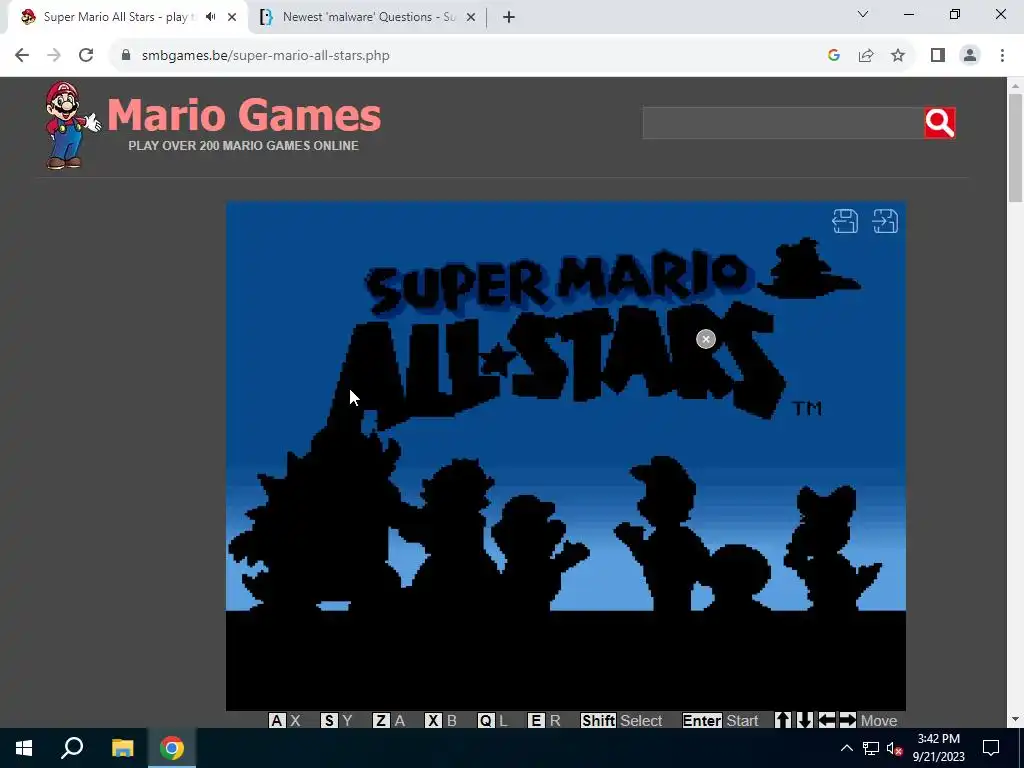Toggle the browser side panel
Viewport: 1024px width, 768px height.
938,56
